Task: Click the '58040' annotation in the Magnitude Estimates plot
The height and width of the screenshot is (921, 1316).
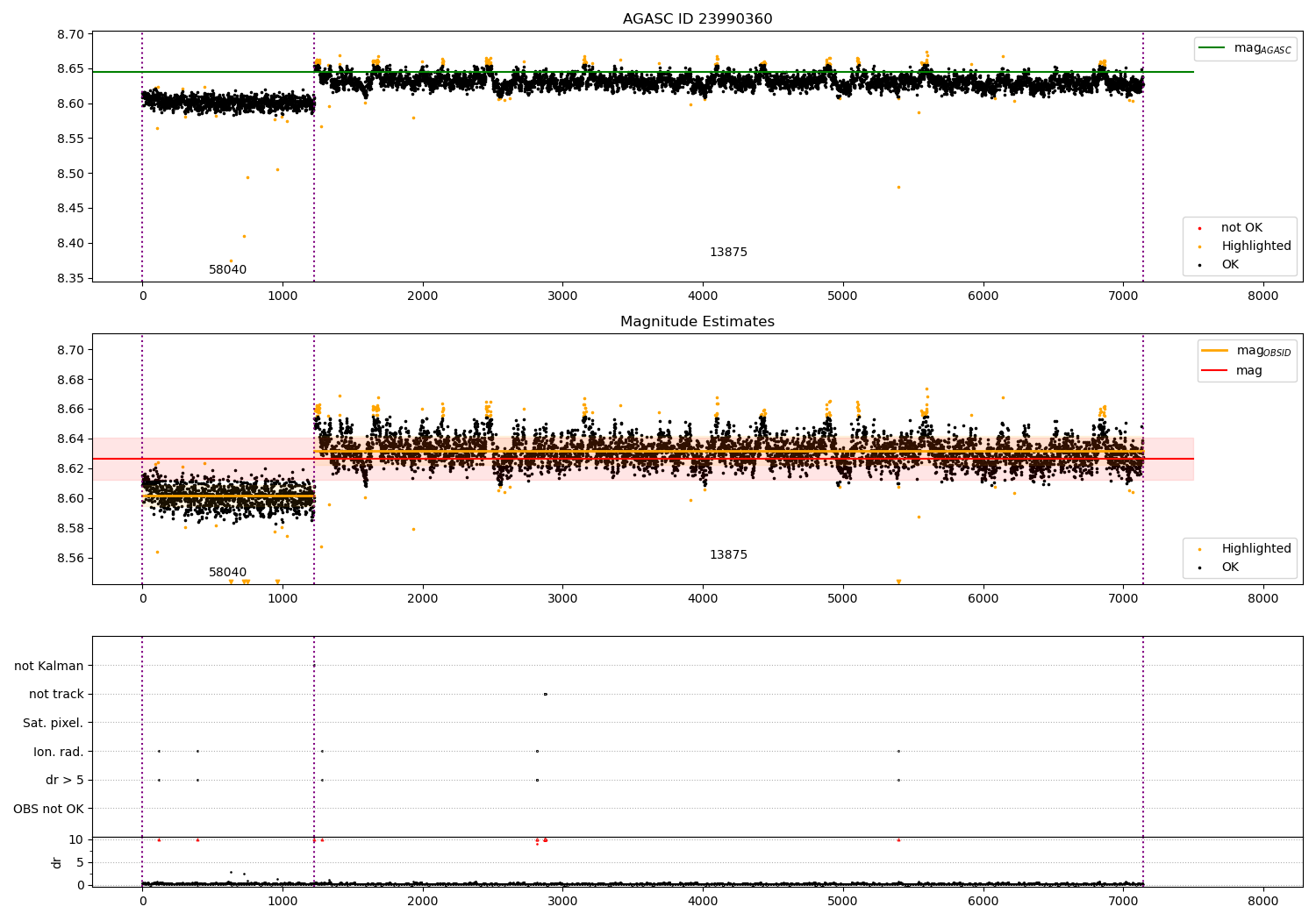Action: (x=228, y=573)
